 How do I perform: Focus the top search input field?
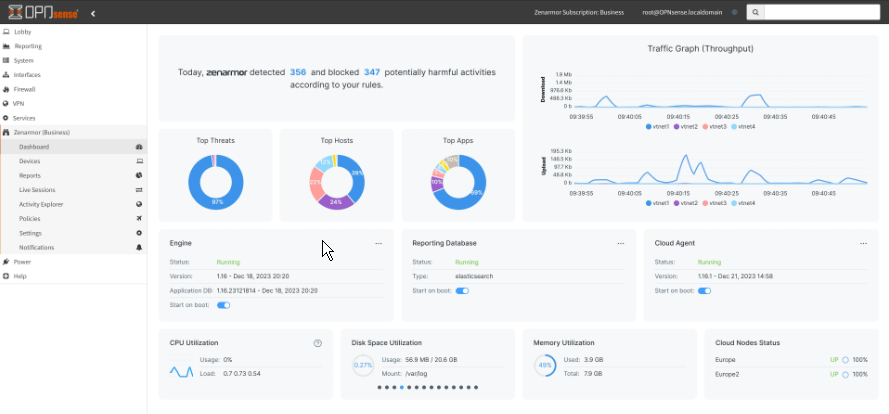[822, 12]
